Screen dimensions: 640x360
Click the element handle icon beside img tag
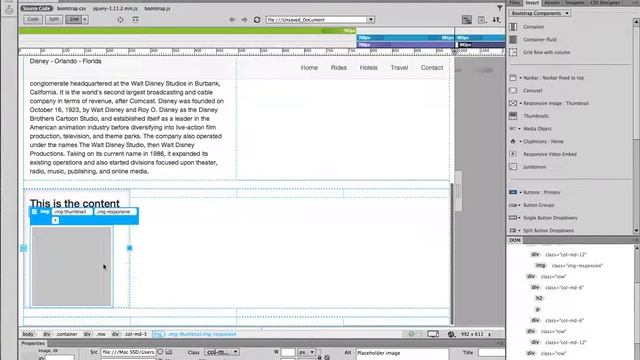34,212
